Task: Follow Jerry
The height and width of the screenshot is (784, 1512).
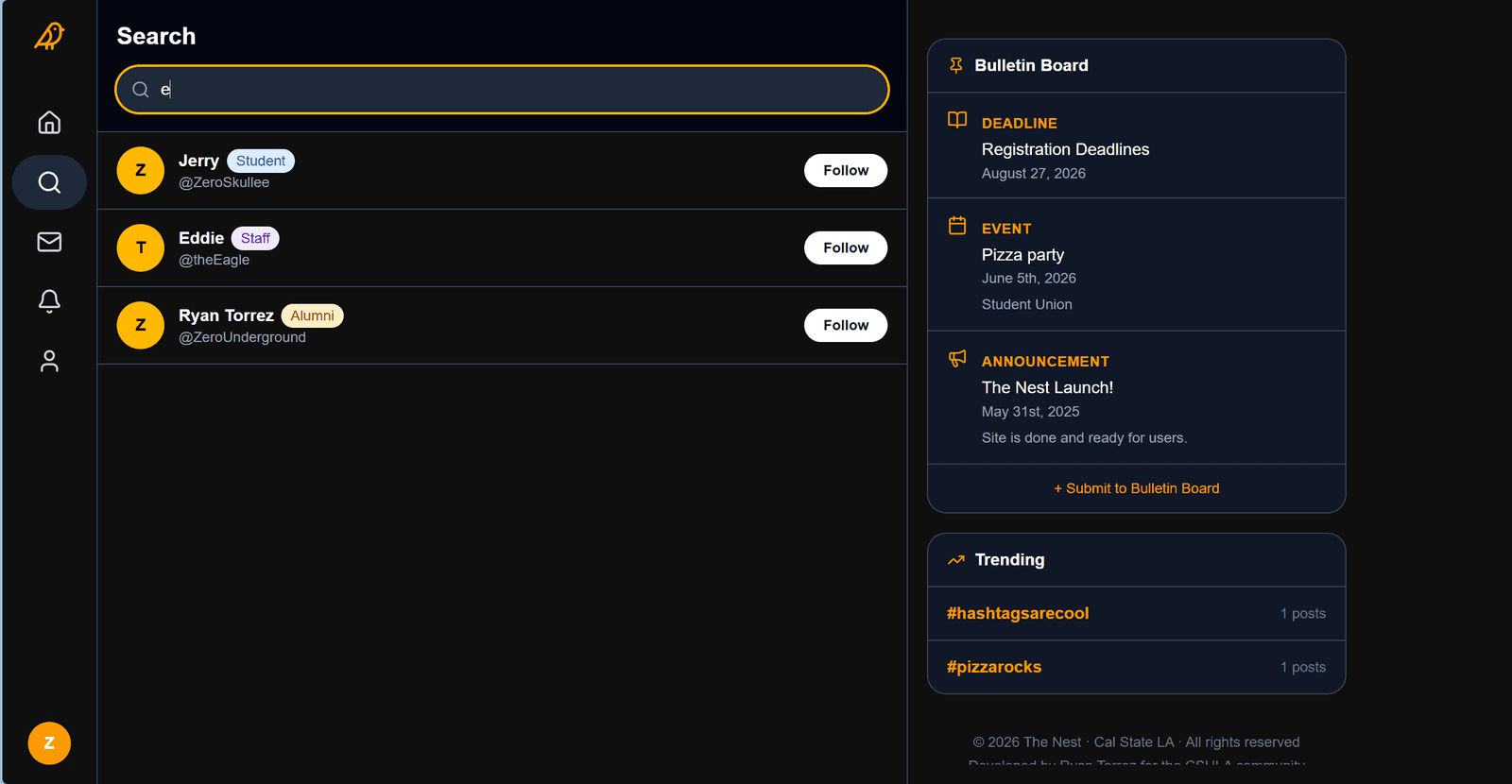Action: click(846, 170)
